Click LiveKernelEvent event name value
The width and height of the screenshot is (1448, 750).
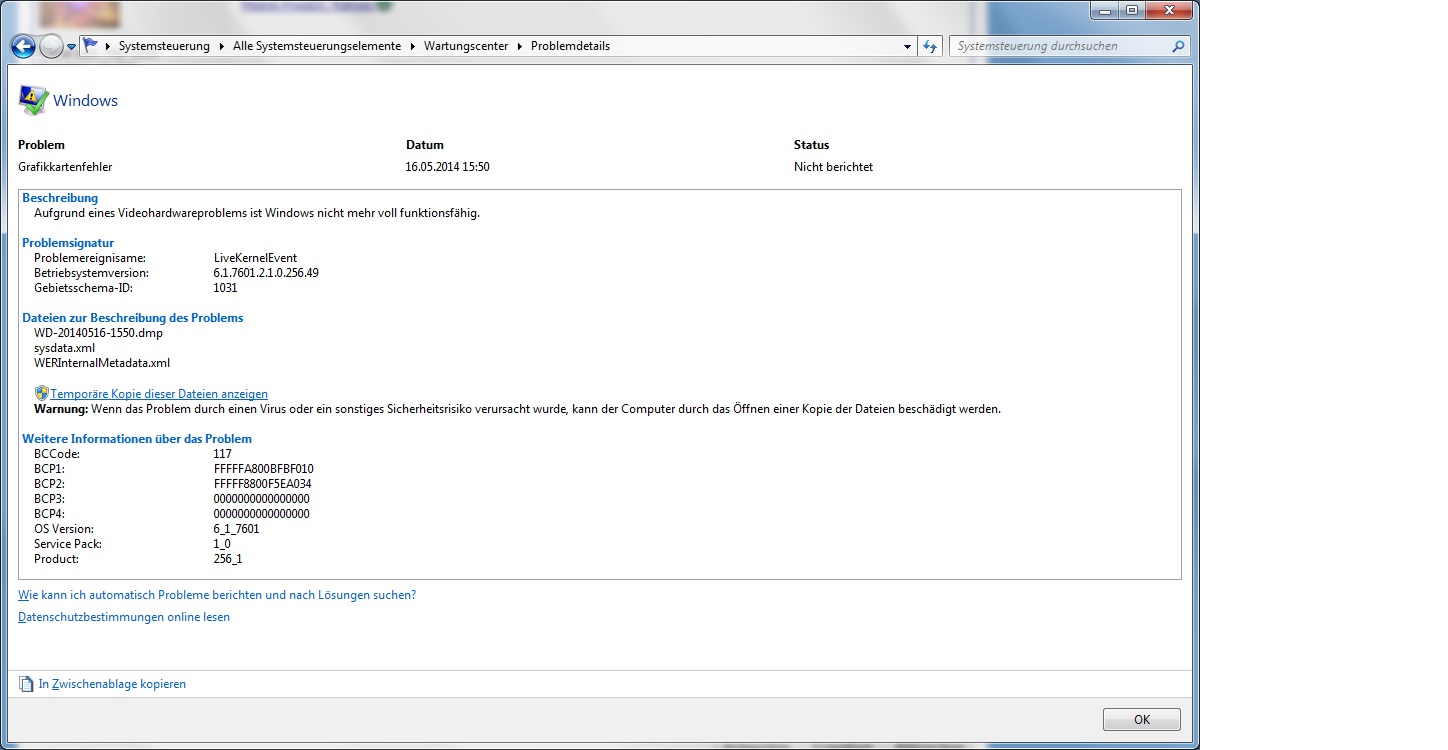click(255, 258)
